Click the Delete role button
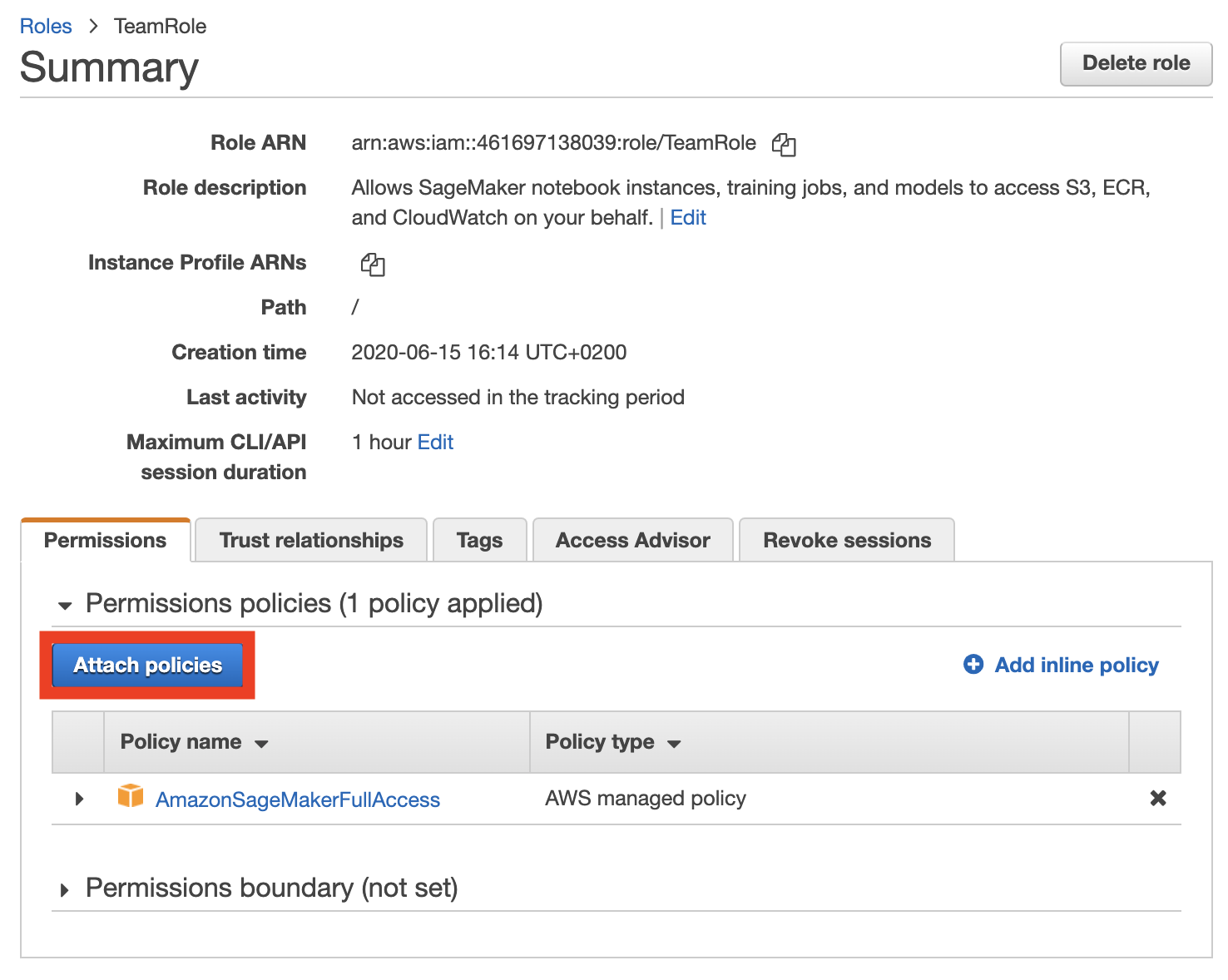The width and height of the screenshot is (1228, 980). tap(1136, 63)
